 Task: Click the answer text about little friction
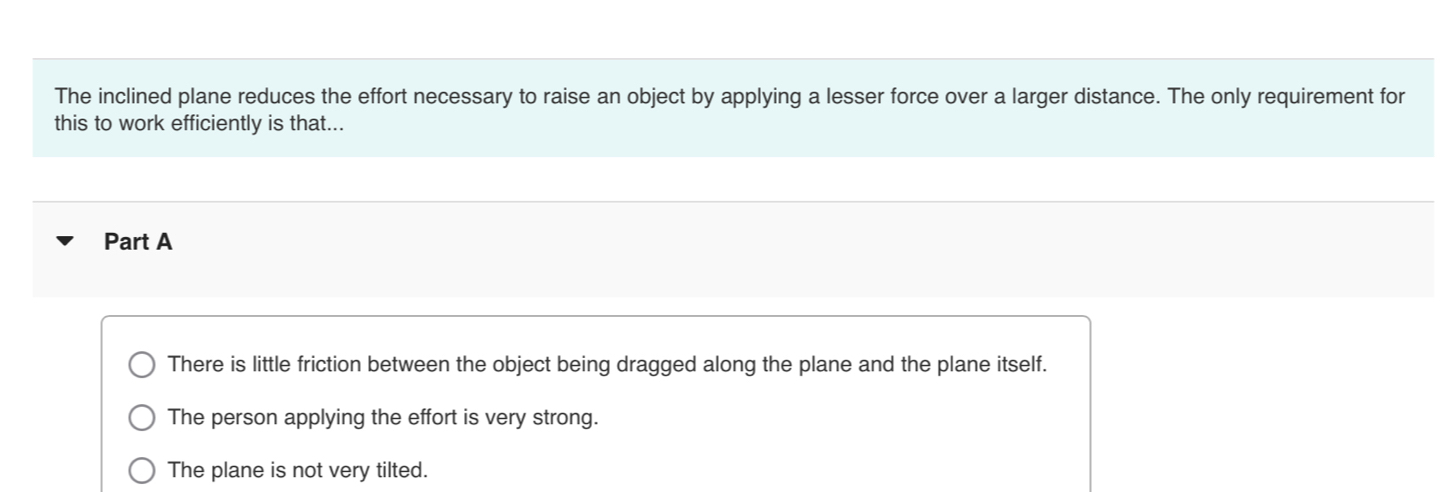pos(607,365)
